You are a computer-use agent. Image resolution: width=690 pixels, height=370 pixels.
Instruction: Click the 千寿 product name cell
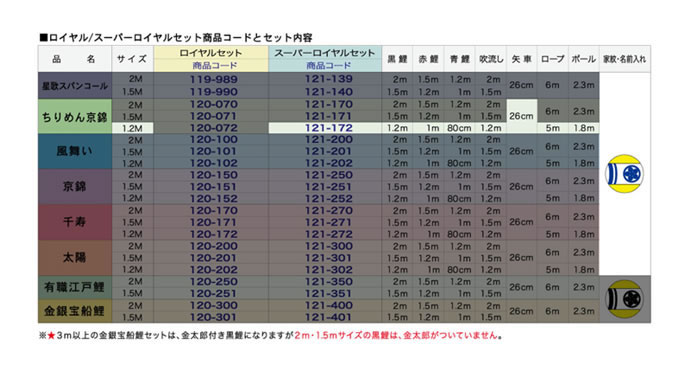click(75, 222)
